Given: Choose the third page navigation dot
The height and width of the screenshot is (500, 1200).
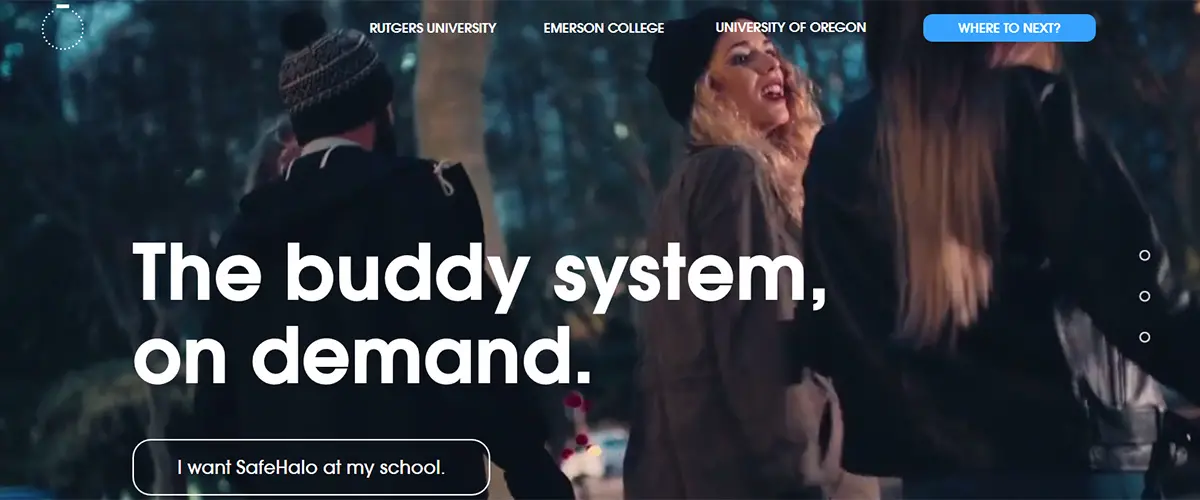Looking at the screenshot, I should tap(1145, 338).
